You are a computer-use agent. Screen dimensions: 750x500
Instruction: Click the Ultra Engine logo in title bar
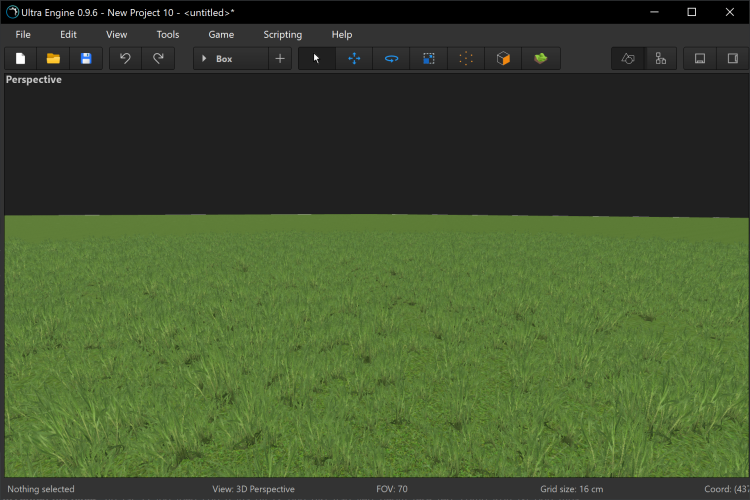tap(12, 12)
